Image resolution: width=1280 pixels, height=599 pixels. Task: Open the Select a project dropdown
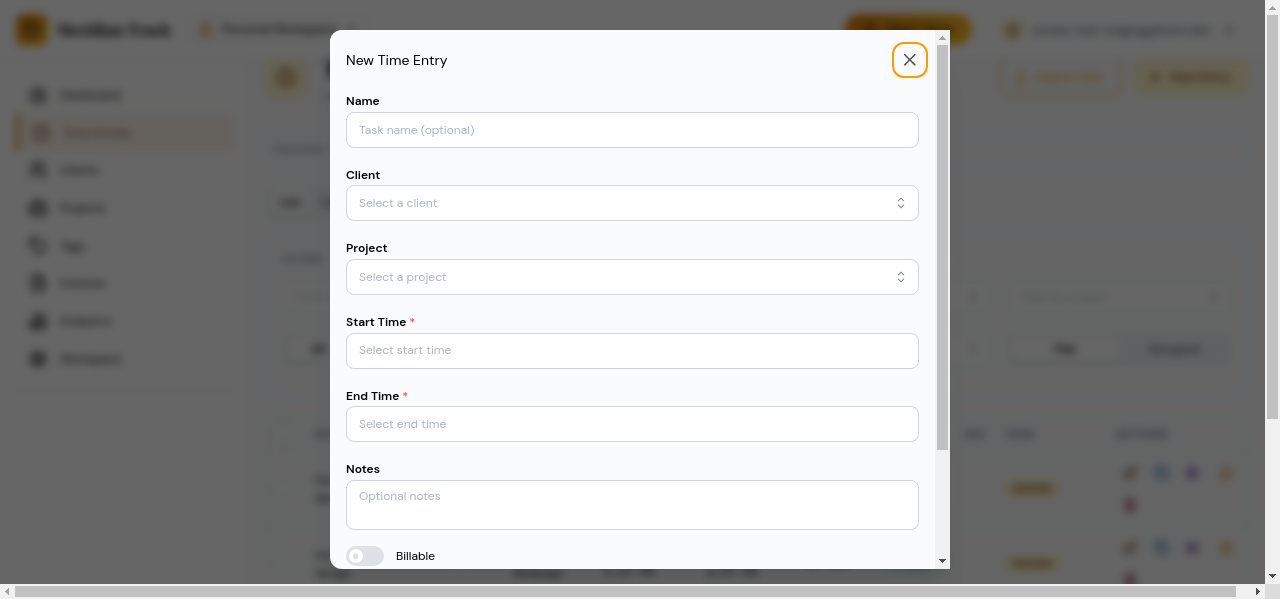tap(632, 276)
